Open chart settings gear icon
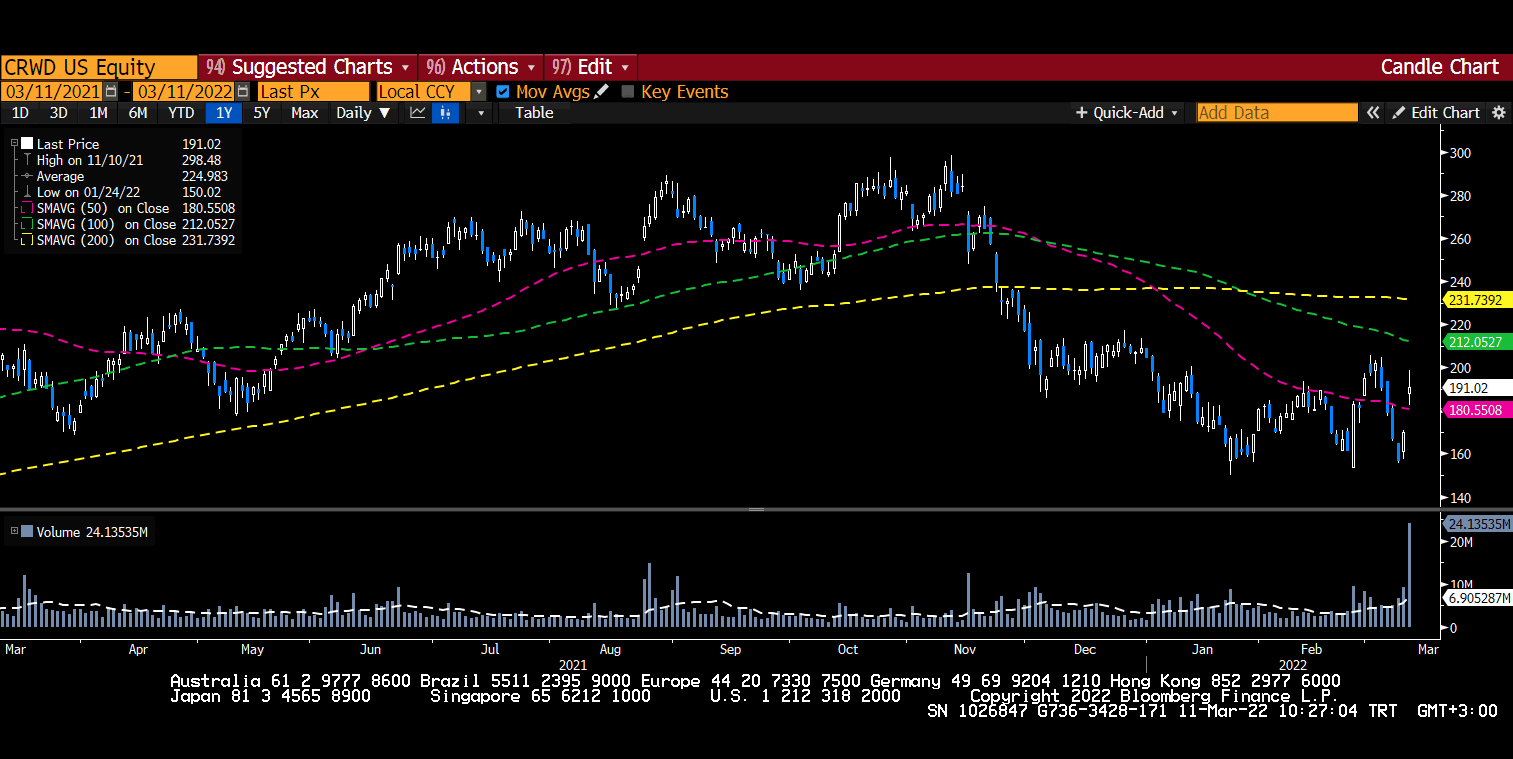 pyautogui.click(x=1498, y=113)
